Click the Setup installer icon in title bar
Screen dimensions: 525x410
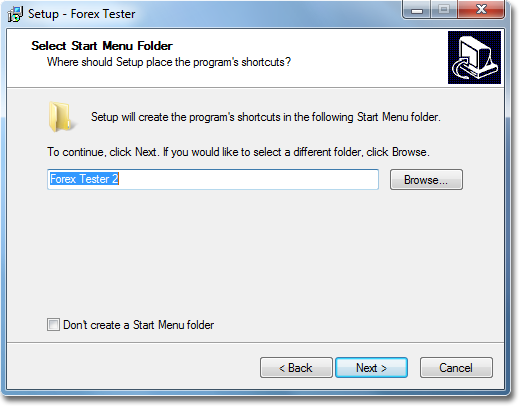pyautogui.click(x=15, y=14)
